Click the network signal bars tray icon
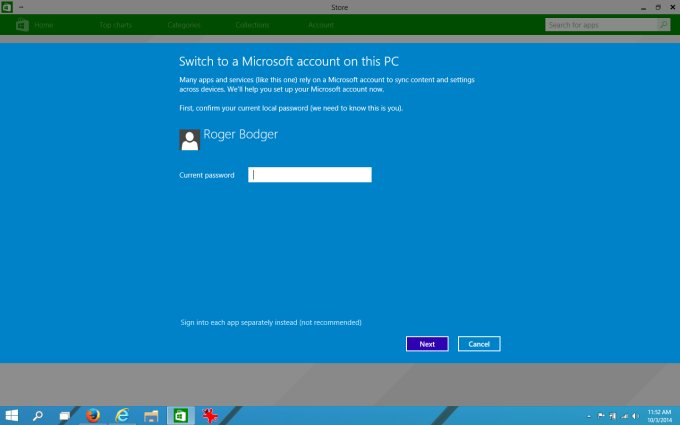 624,416
